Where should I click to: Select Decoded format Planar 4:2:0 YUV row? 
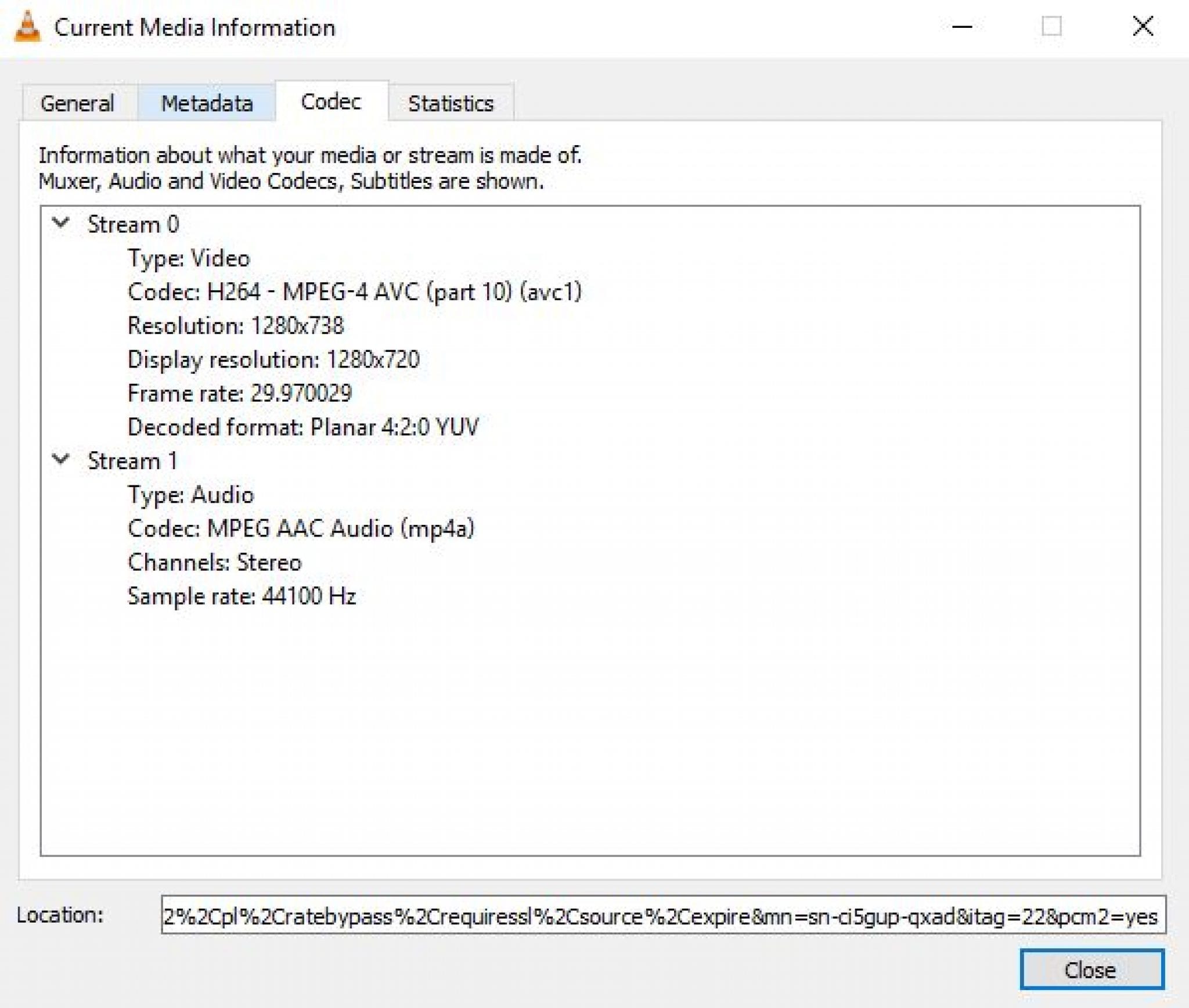point(302,427)
